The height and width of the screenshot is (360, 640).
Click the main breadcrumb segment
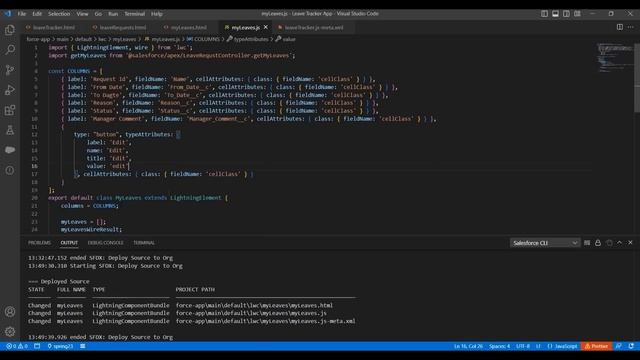point(62,39)
